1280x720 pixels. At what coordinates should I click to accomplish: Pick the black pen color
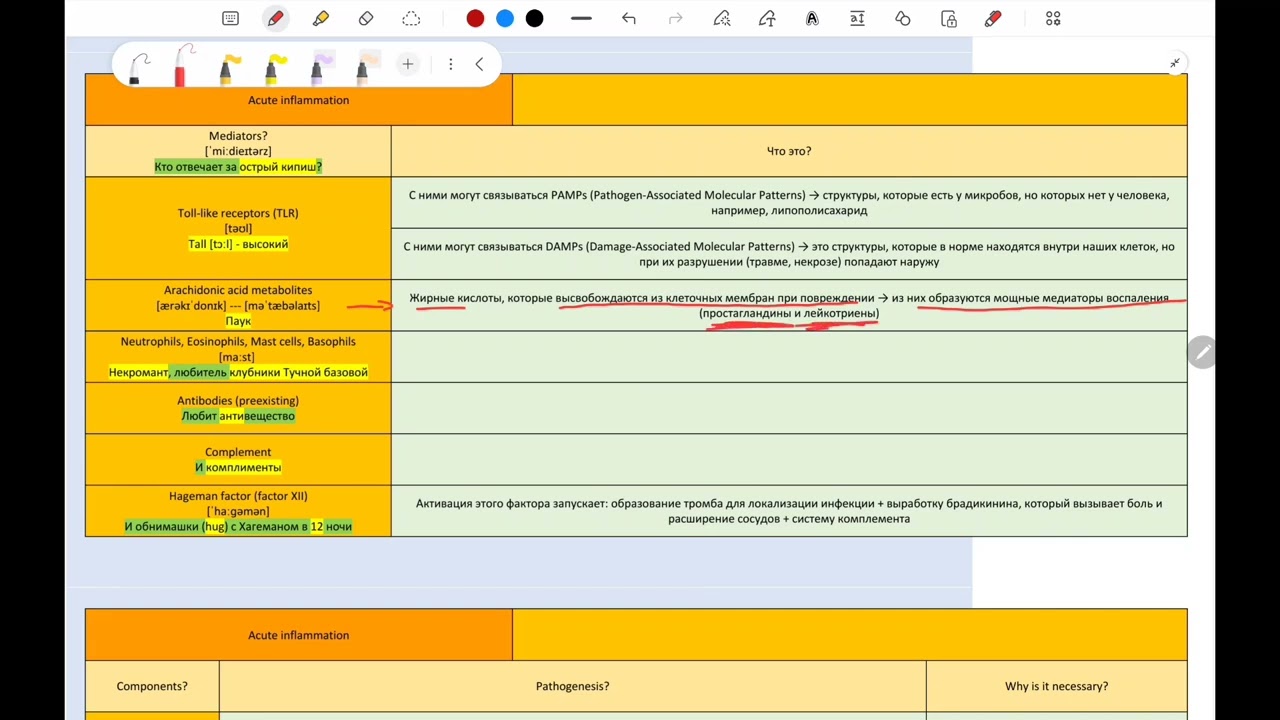[535, 19]
